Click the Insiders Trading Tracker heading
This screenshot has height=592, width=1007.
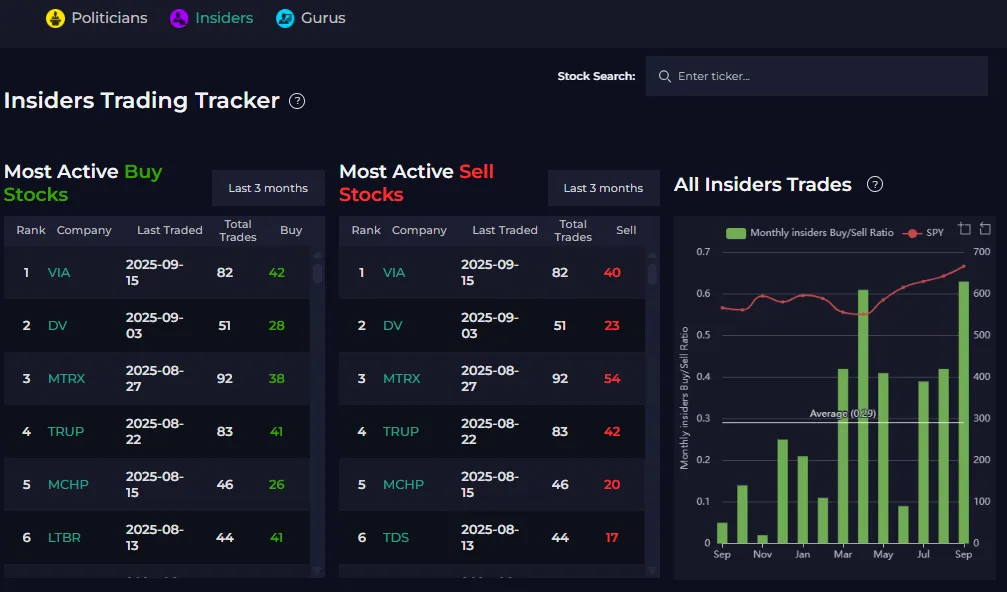[x=142, y=101]
